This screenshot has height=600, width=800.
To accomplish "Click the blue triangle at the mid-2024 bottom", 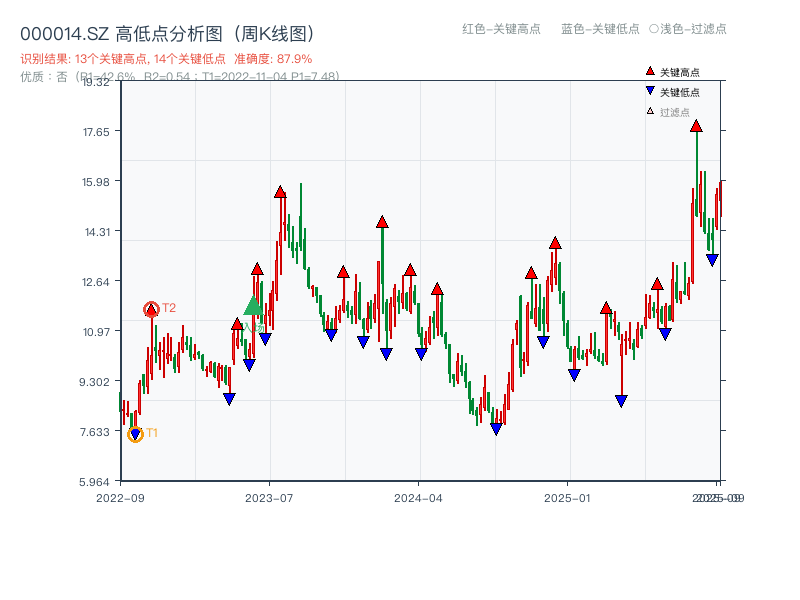I will click(x=496, y=428).
